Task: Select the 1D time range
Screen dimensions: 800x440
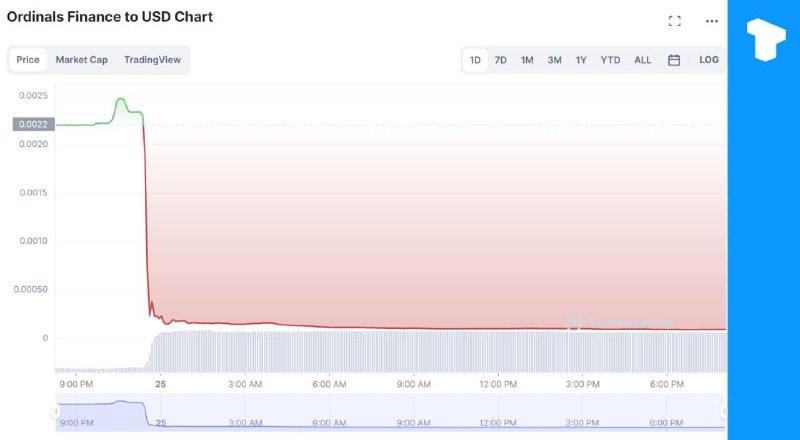Action: tap(475, 60)
